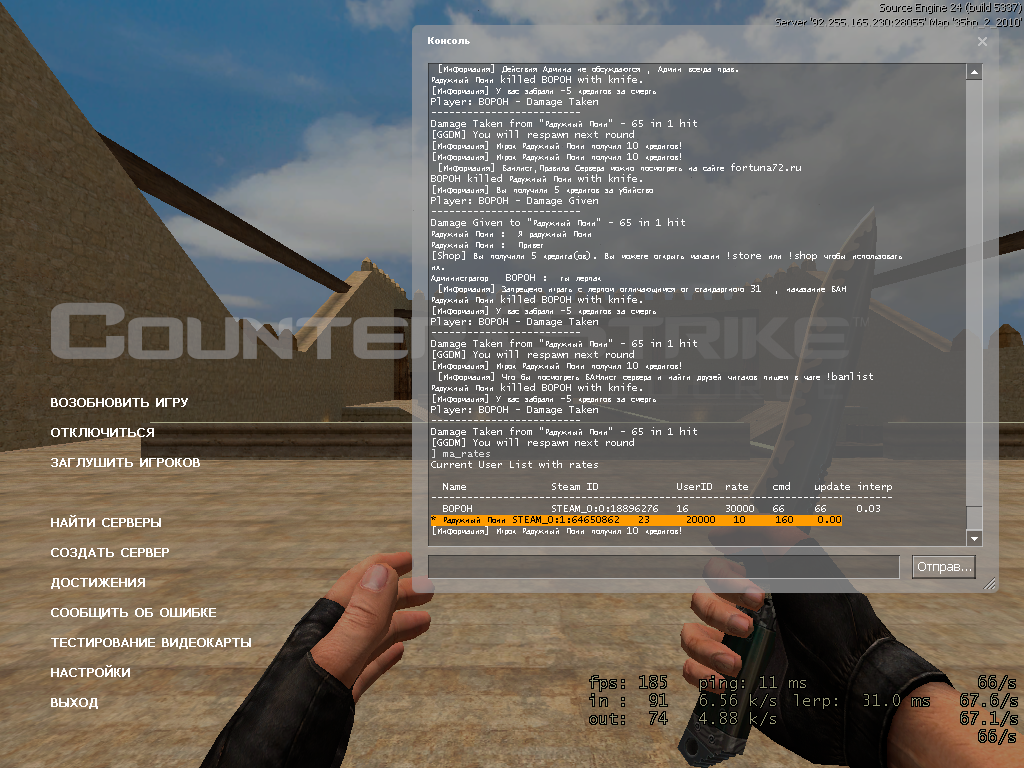
Task: Open НАСТРОЙКИ settings menu
Action: coord(90,673)
